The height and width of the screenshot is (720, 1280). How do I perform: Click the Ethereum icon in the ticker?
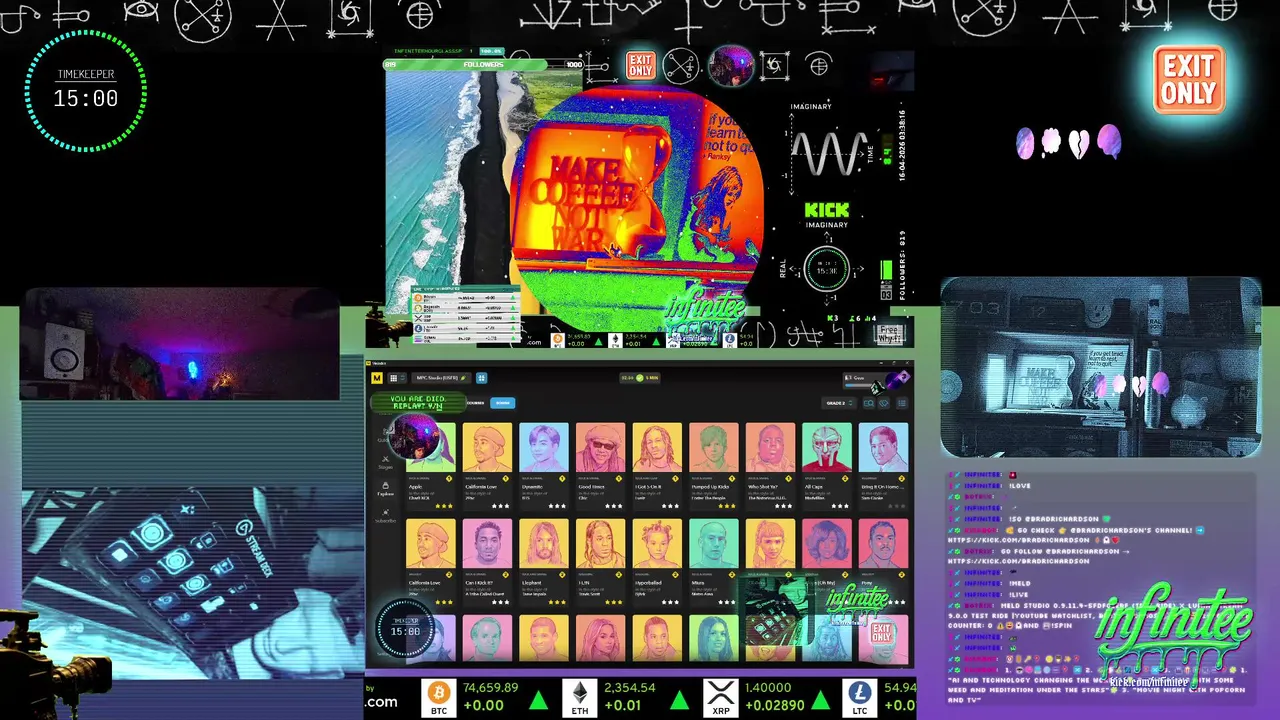580,694
